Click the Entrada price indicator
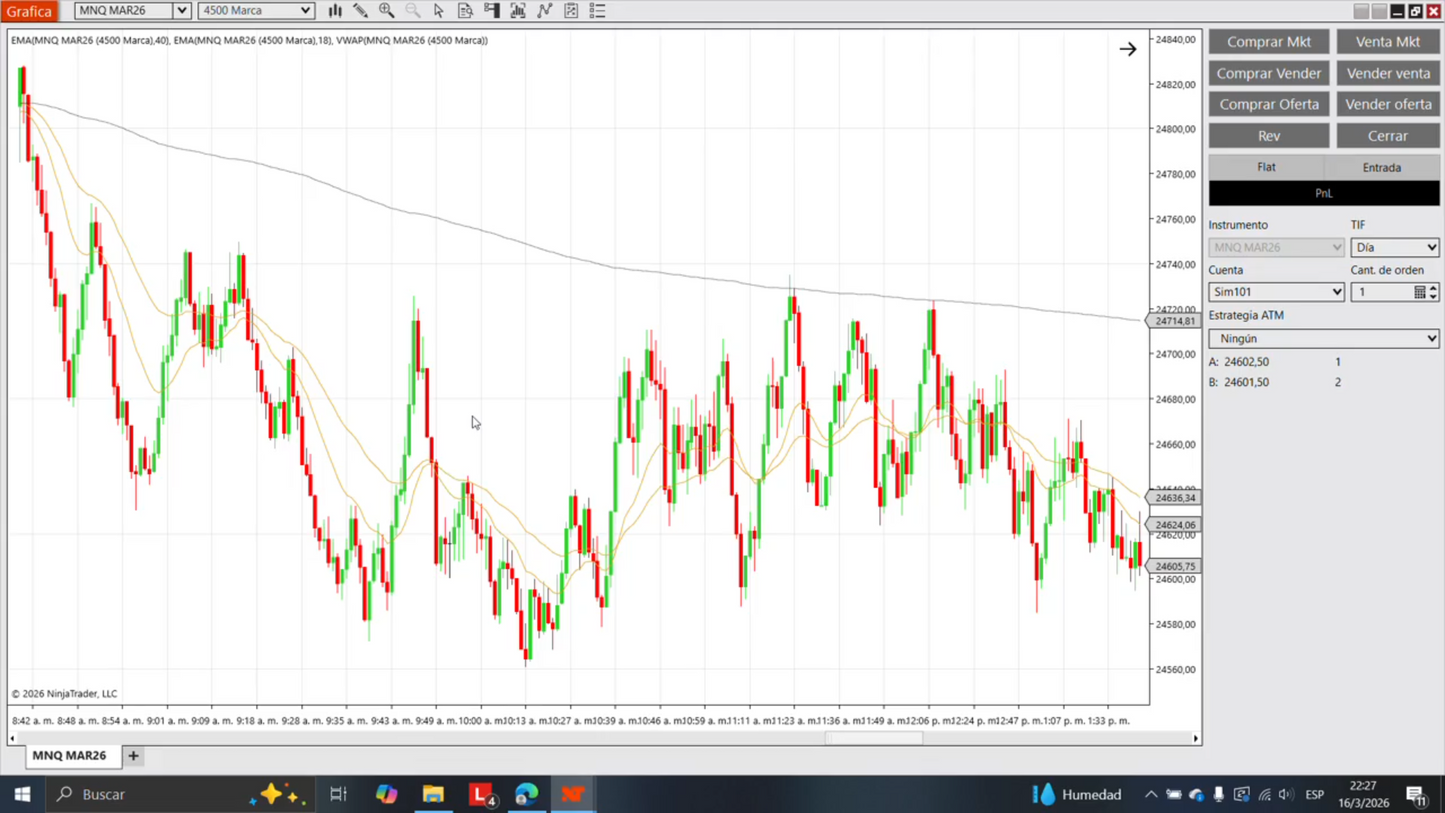Screen dimensions: 1445x813 pos(1382,167)
